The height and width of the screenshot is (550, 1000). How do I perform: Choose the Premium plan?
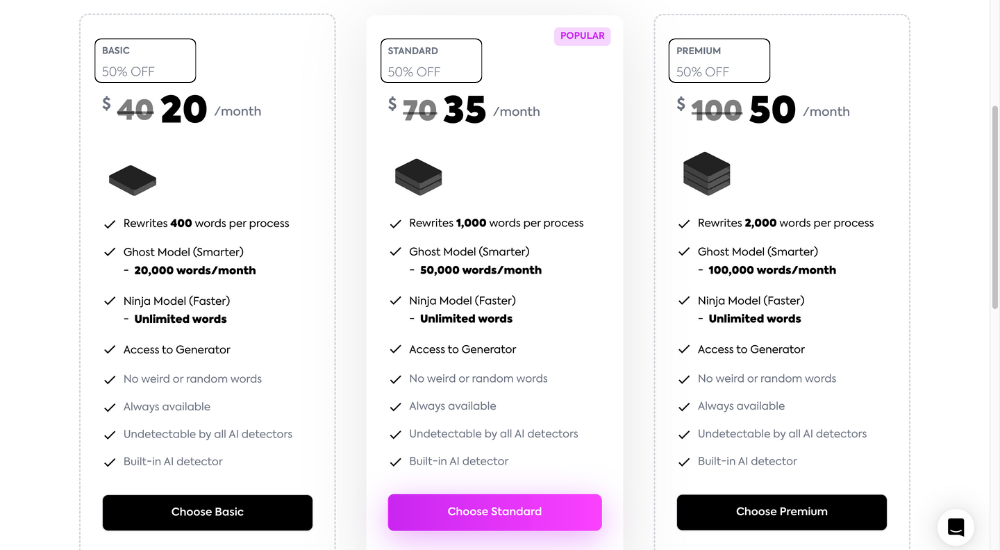(781, 512)
